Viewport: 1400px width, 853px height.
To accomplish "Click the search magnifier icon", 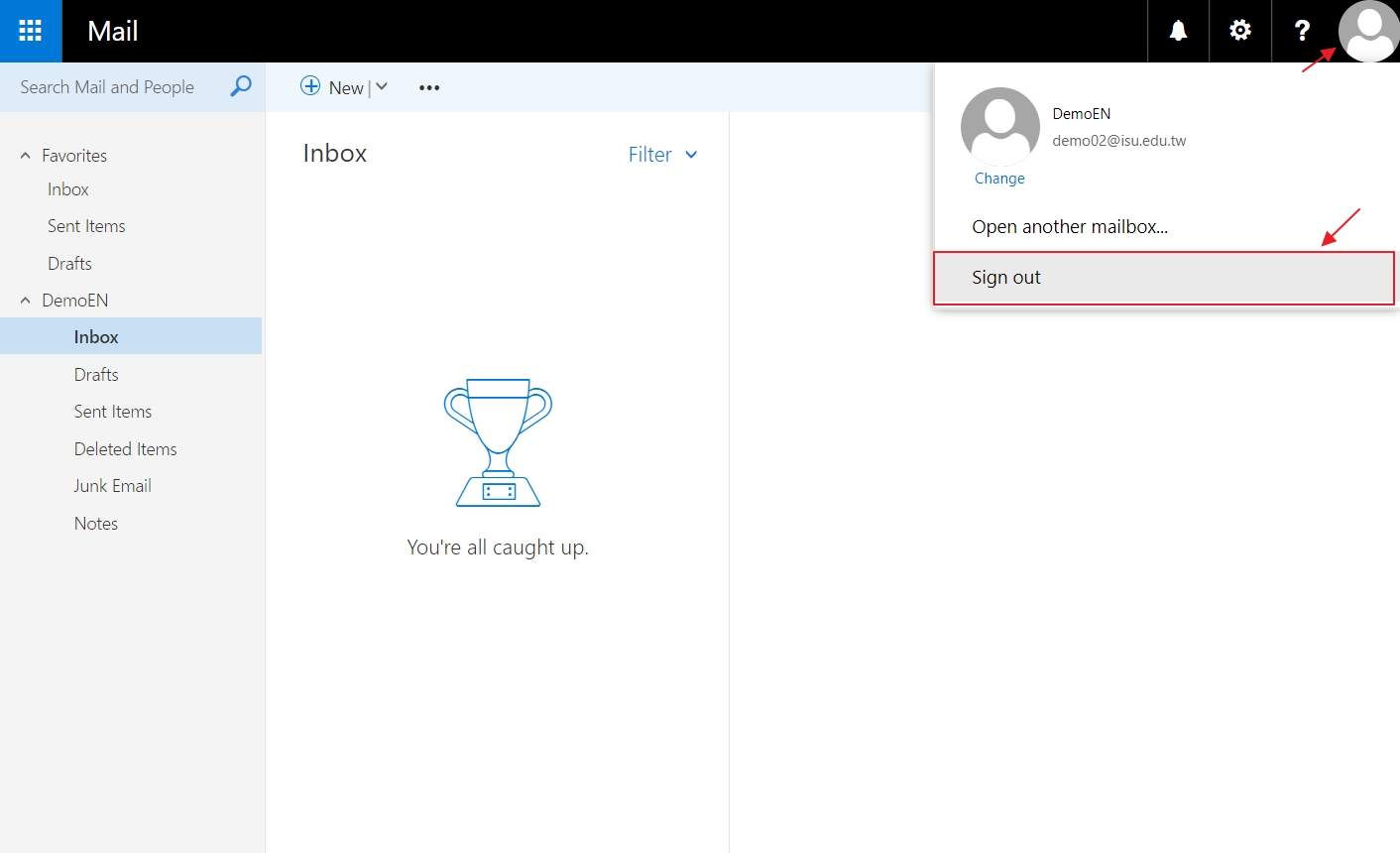I will 240,87.
